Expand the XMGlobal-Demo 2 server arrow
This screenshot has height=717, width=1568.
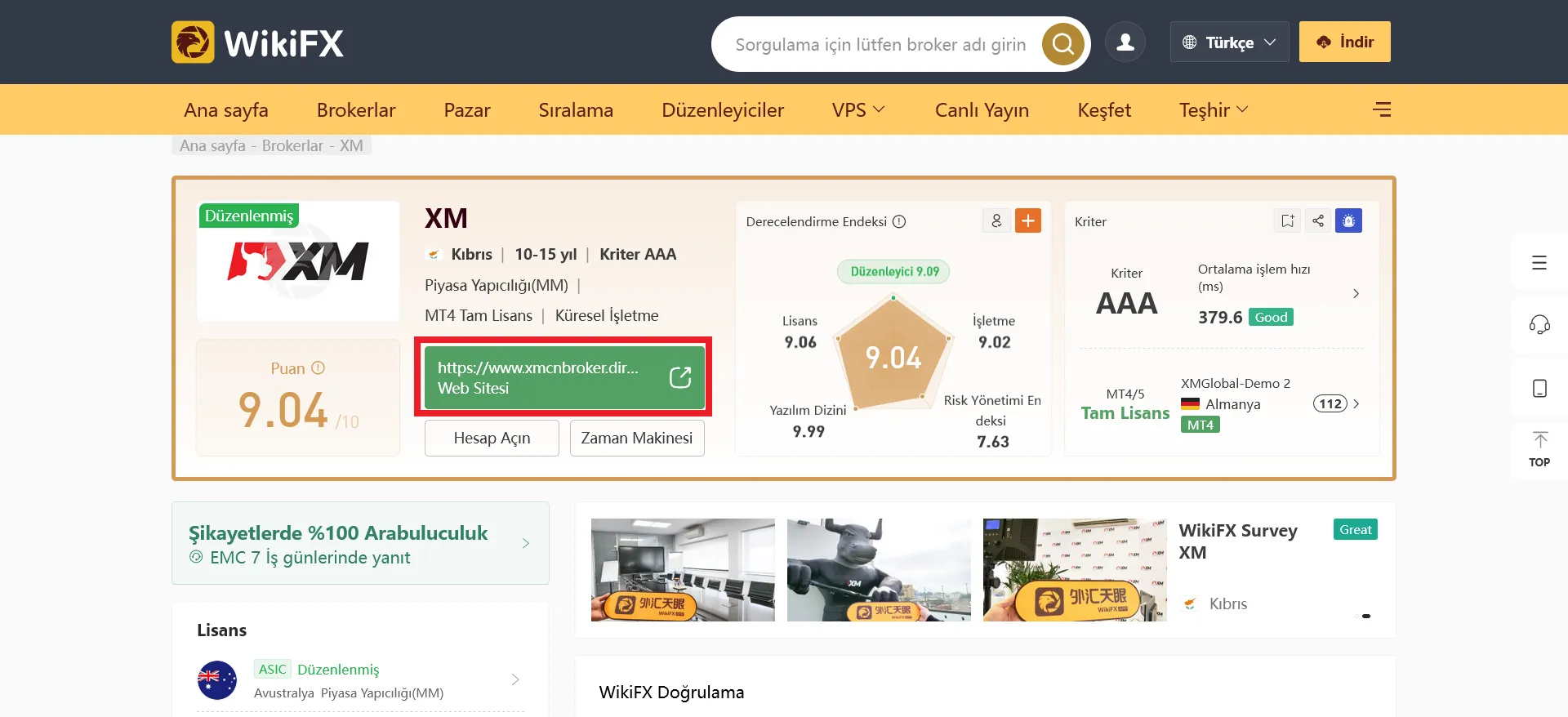coord(1356,403)
